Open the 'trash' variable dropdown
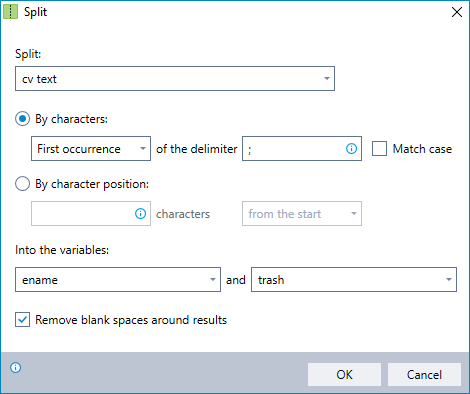 pos(354,280)
